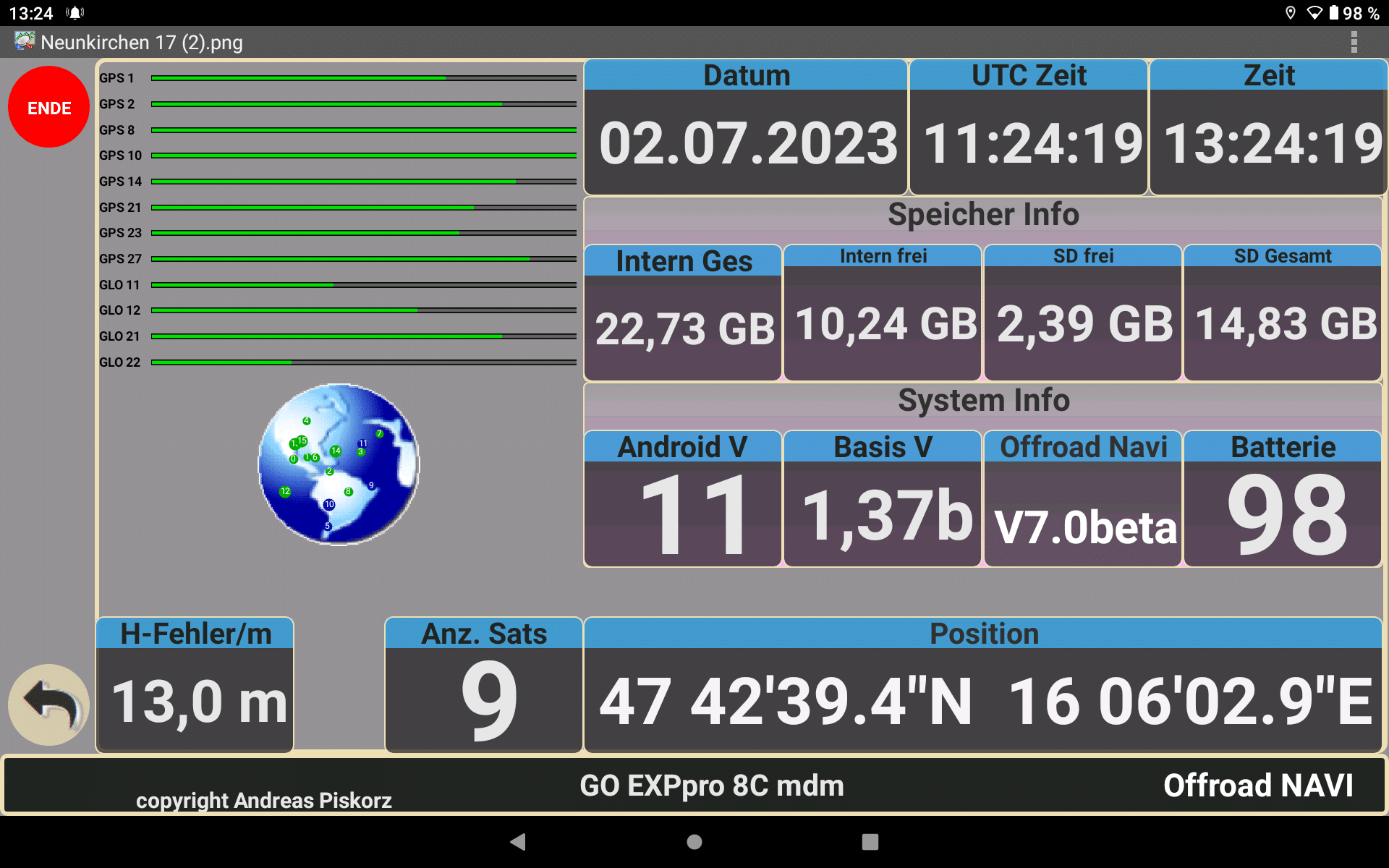Tap the Batterie 98 tile
1389x868 pixels.
tap(1283, 499)
